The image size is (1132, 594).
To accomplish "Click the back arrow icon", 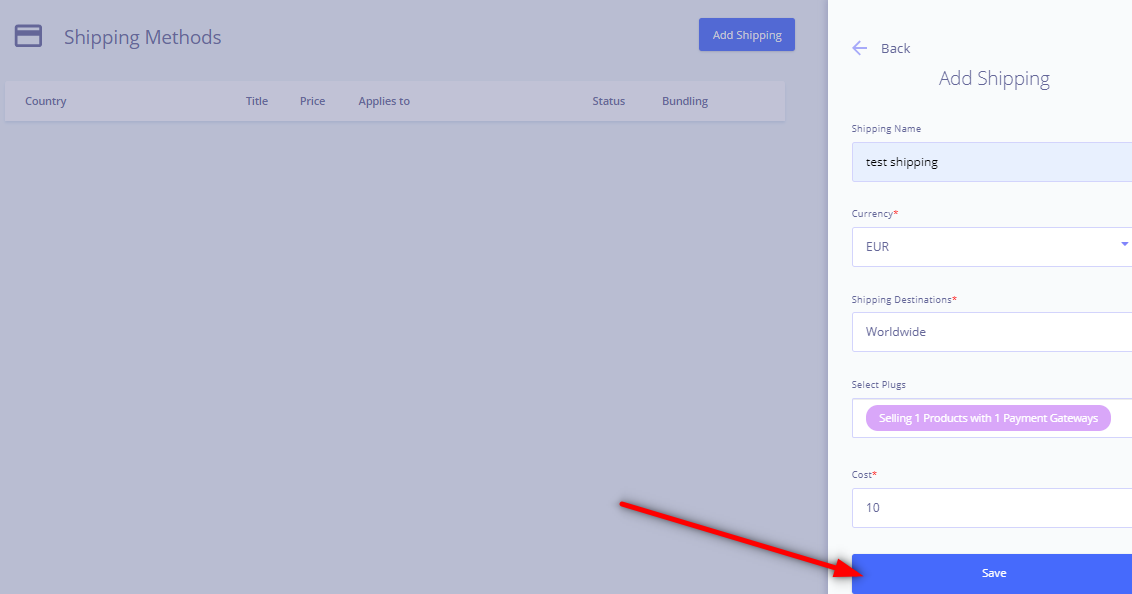I will pos(859,48).
